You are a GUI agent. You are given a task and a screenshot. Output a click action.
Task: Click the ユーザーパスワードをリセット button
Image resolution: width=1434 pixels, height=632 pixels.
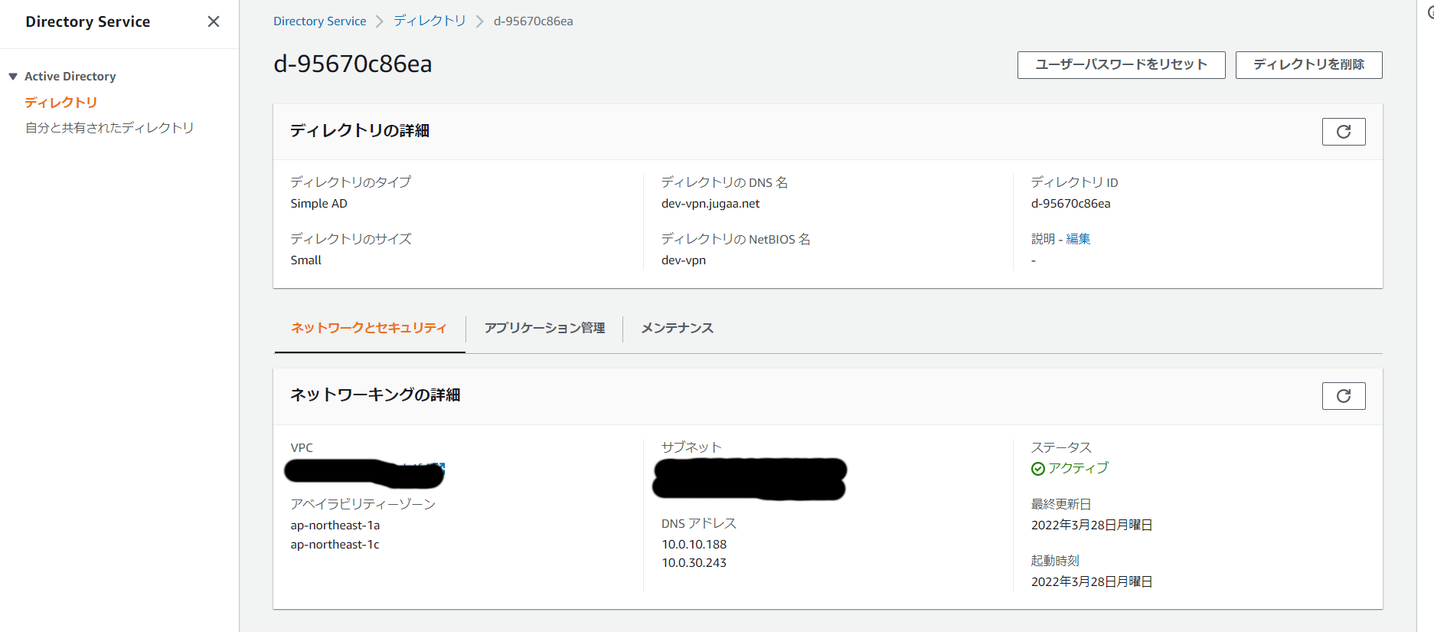(1121, 65)
